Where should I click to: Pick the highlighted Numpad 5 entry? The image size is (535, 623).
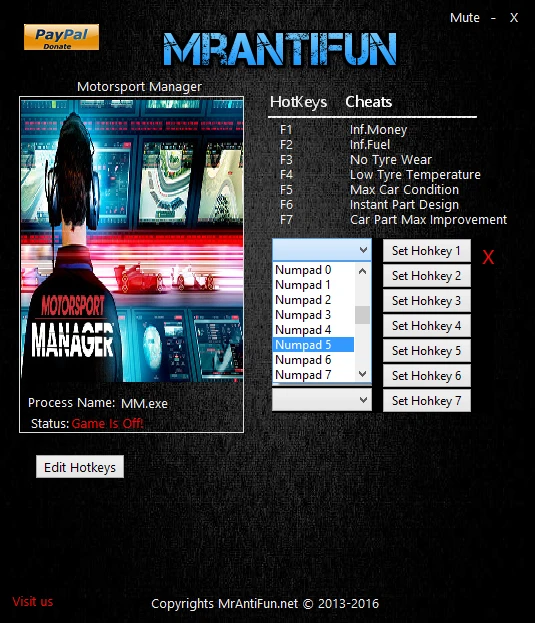pyautogui.click(x=313, y=345)
